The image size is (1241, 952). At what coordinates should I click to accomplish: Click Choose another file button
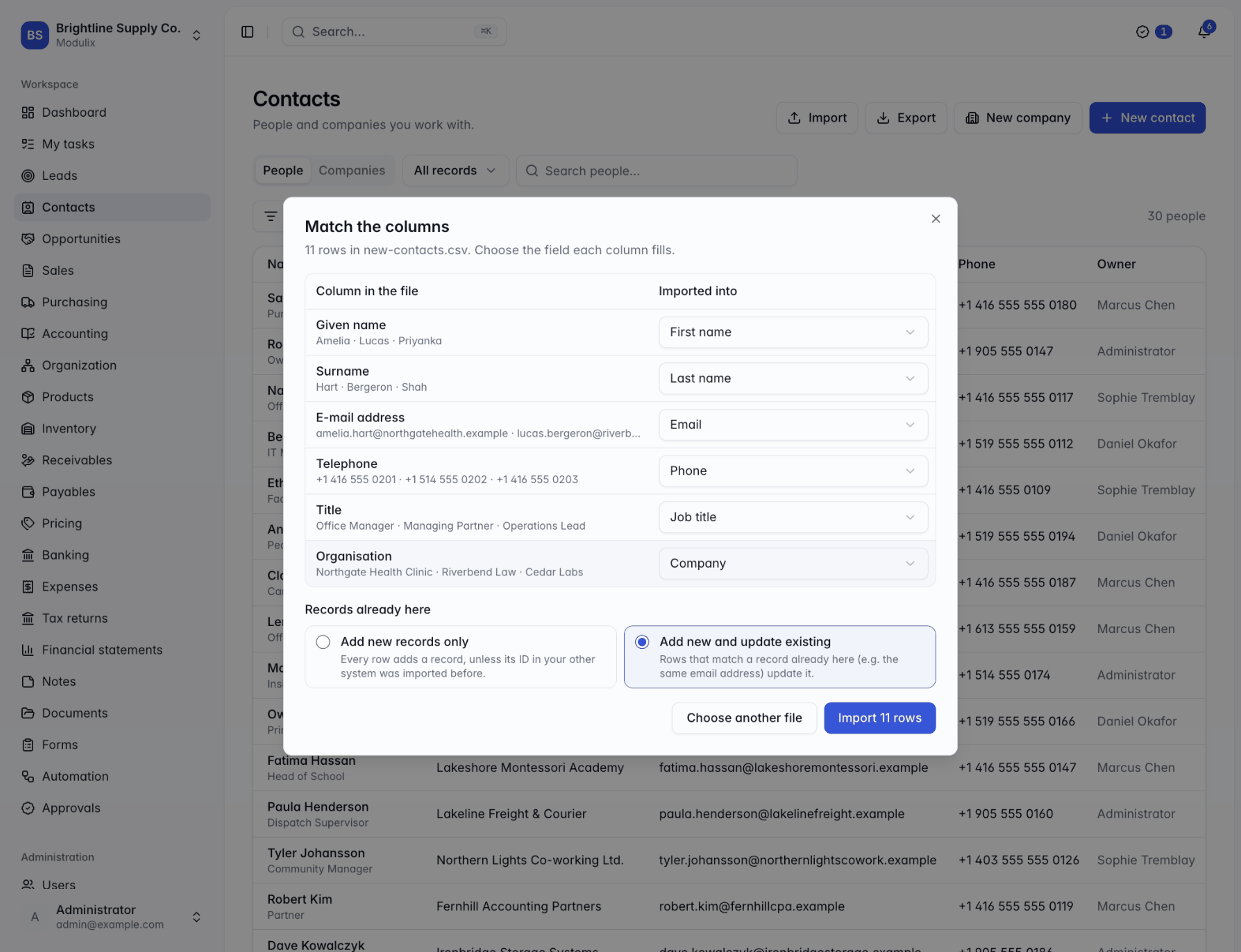744,718
